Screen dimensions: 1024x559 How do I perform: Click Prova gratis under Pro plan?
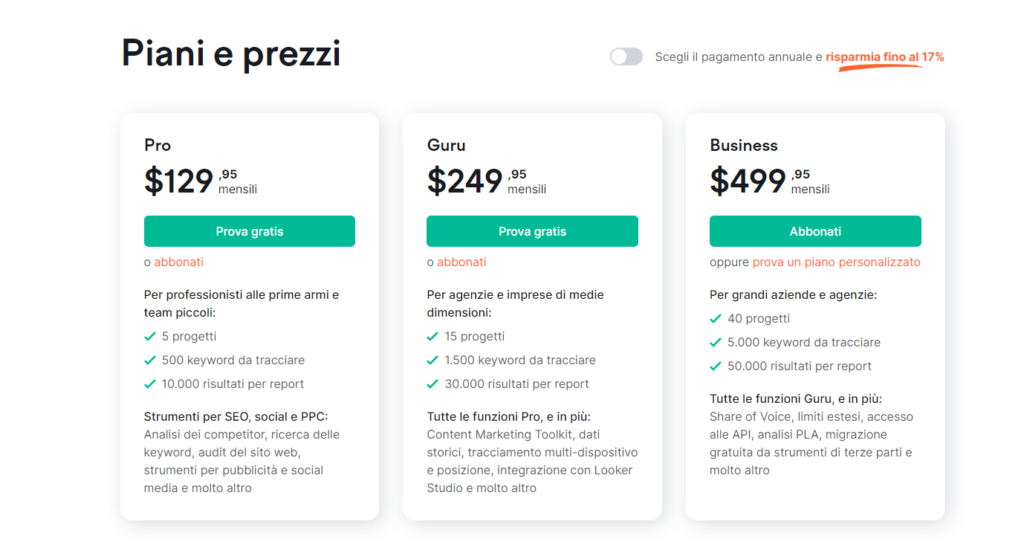coord(249,231)
